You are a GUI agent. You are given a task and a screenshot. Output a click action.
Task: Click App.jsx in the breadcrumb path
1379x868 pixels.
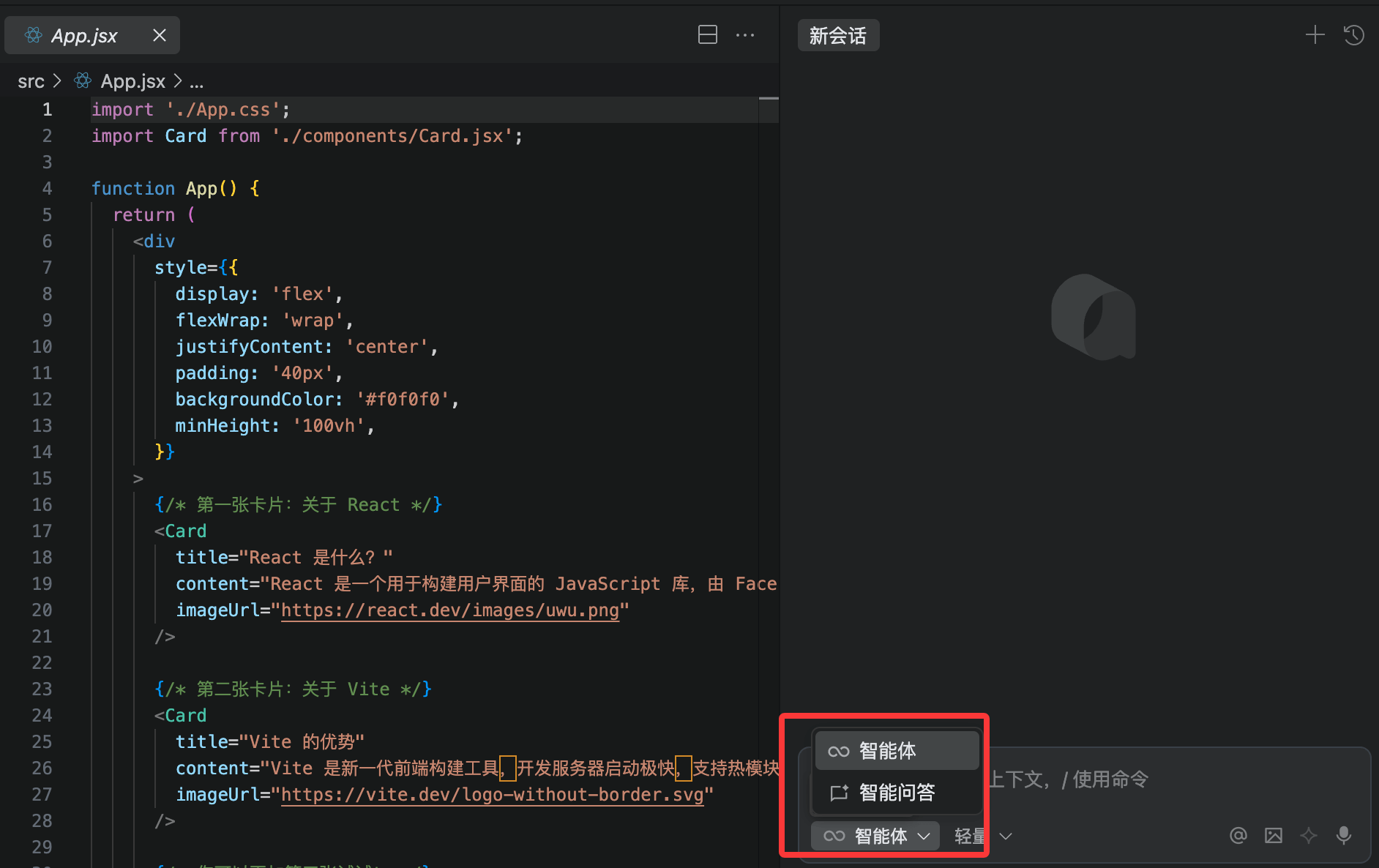tap(132, 81)
